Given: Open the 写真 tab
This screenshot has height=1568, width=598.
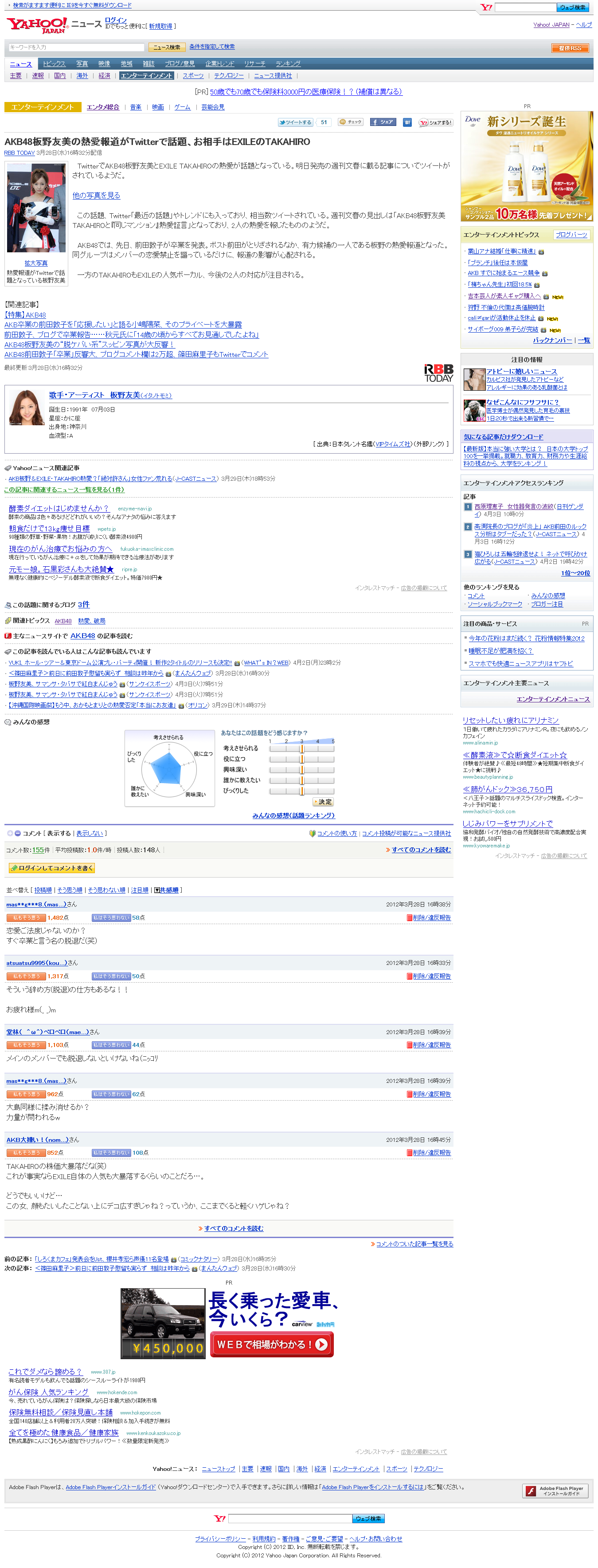Looking at the screenshot, I should (x=82, y=64).
